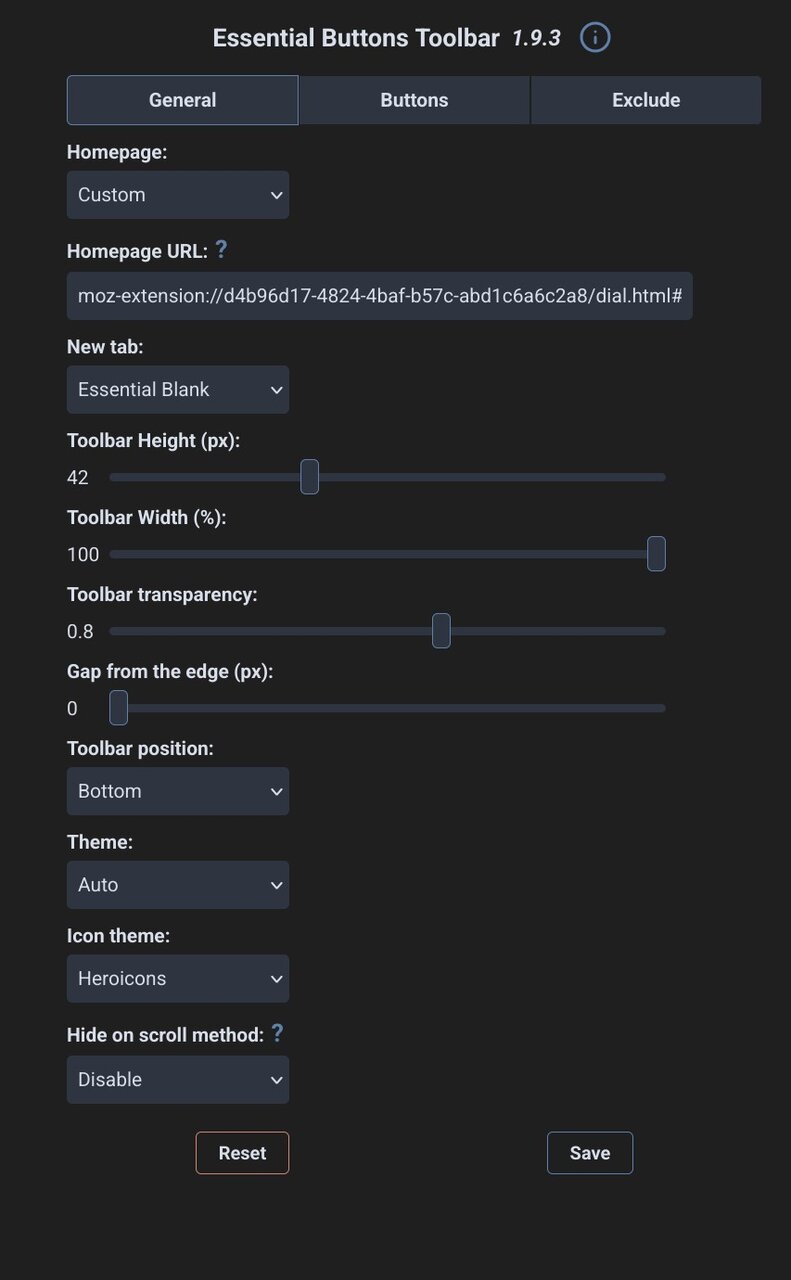
Task: Switch to the General tab
Action: click(x=182, y=100)
